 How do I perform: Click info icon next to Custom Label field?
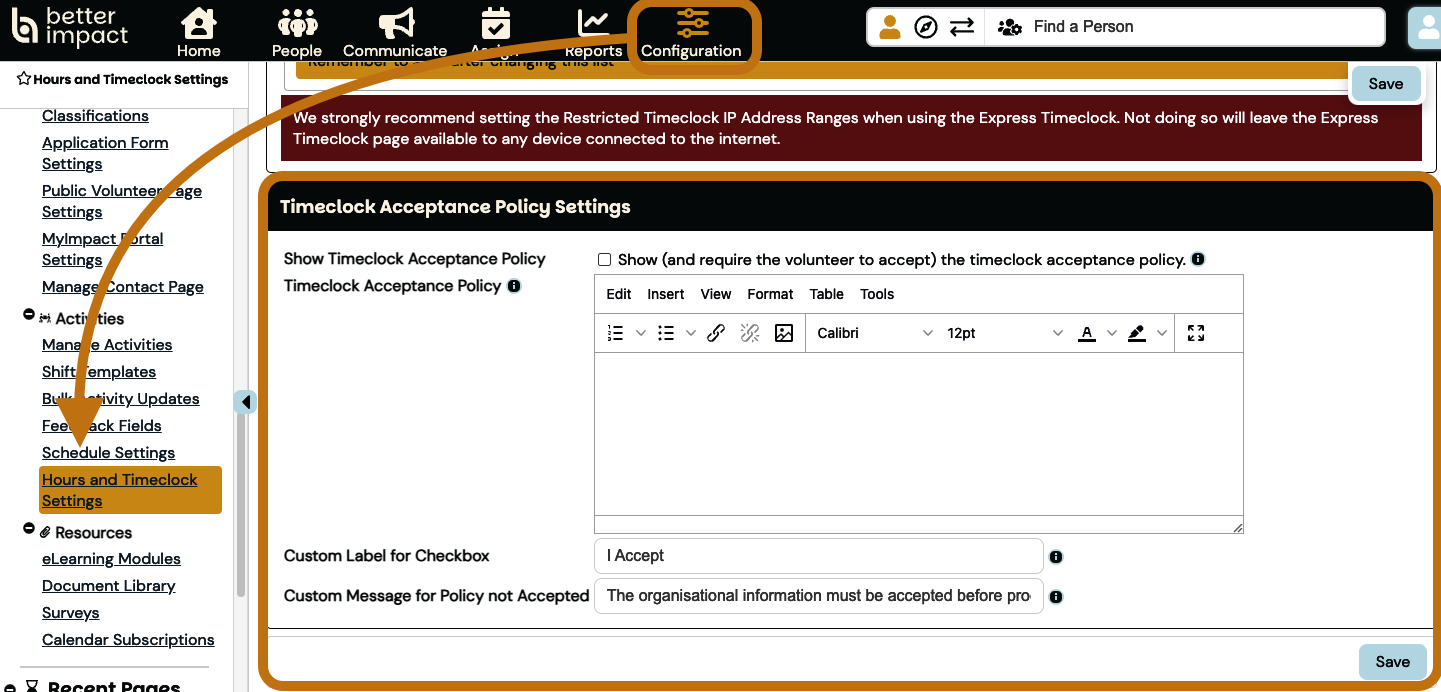[x=1056, y=557]
